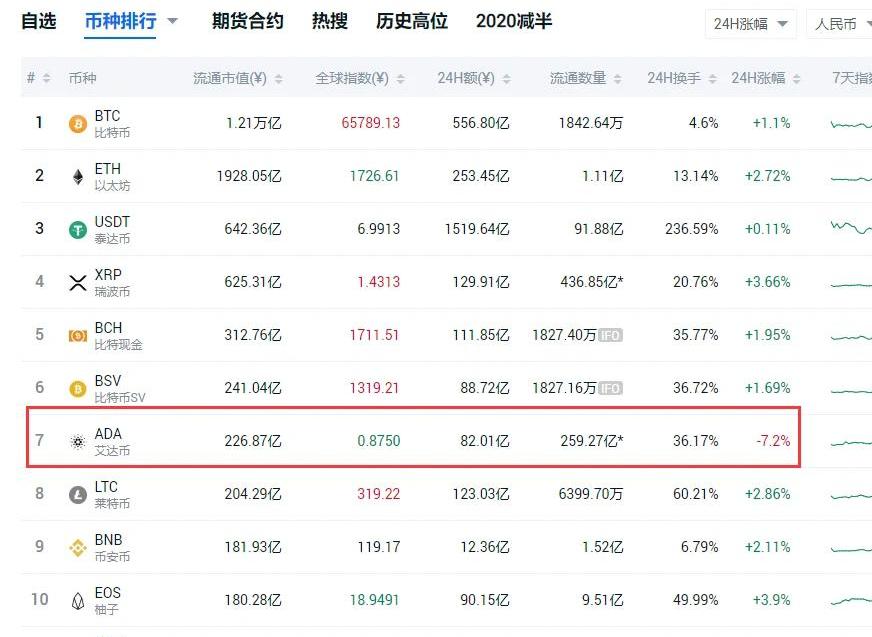Image resolution: width=872 pixels, height=637 pixels.
Task: Click LTC turnover value 60.21%
Action: click(695, 494)
